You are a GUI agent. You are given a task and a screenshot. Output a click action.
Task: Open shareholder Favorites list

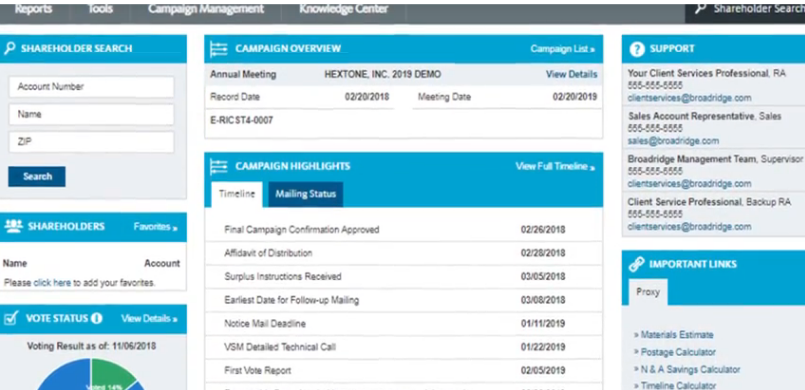click(x=156, y=227)
